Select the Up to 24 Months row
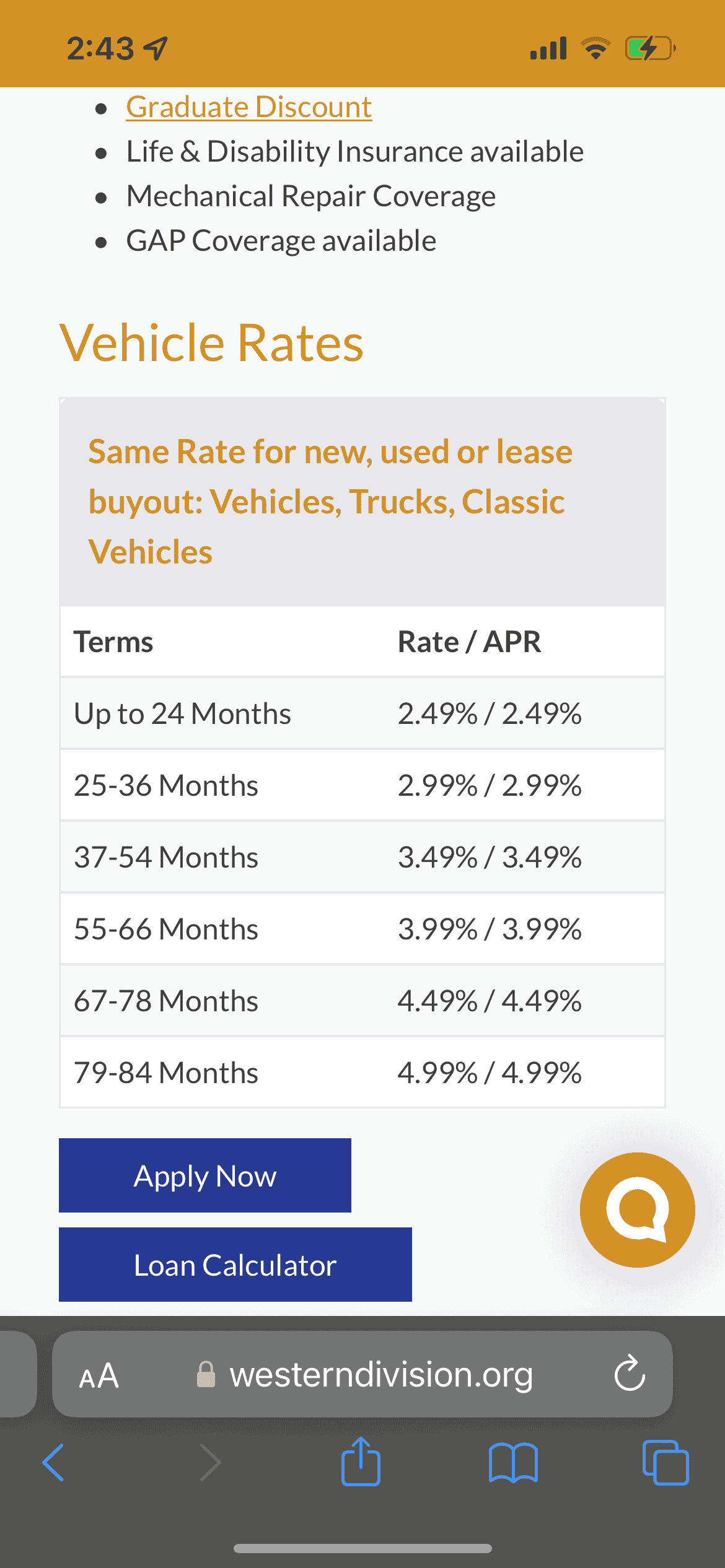Screen dimensions: 725x1568 point(362,713)
